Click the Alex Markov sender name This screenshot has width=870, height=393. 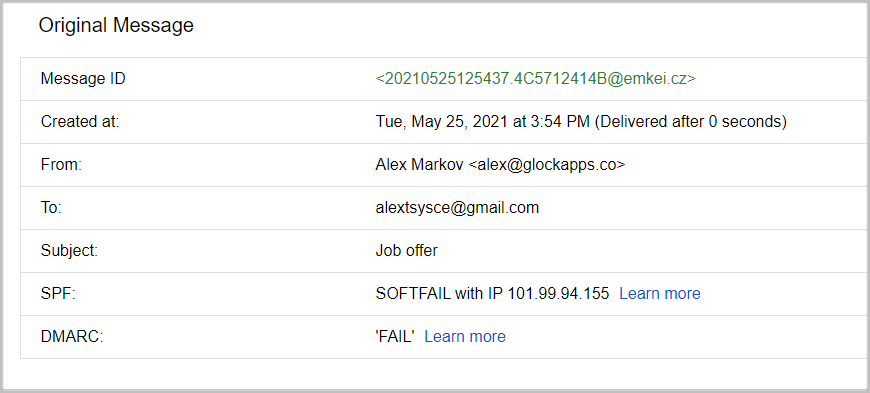point(419,165)
